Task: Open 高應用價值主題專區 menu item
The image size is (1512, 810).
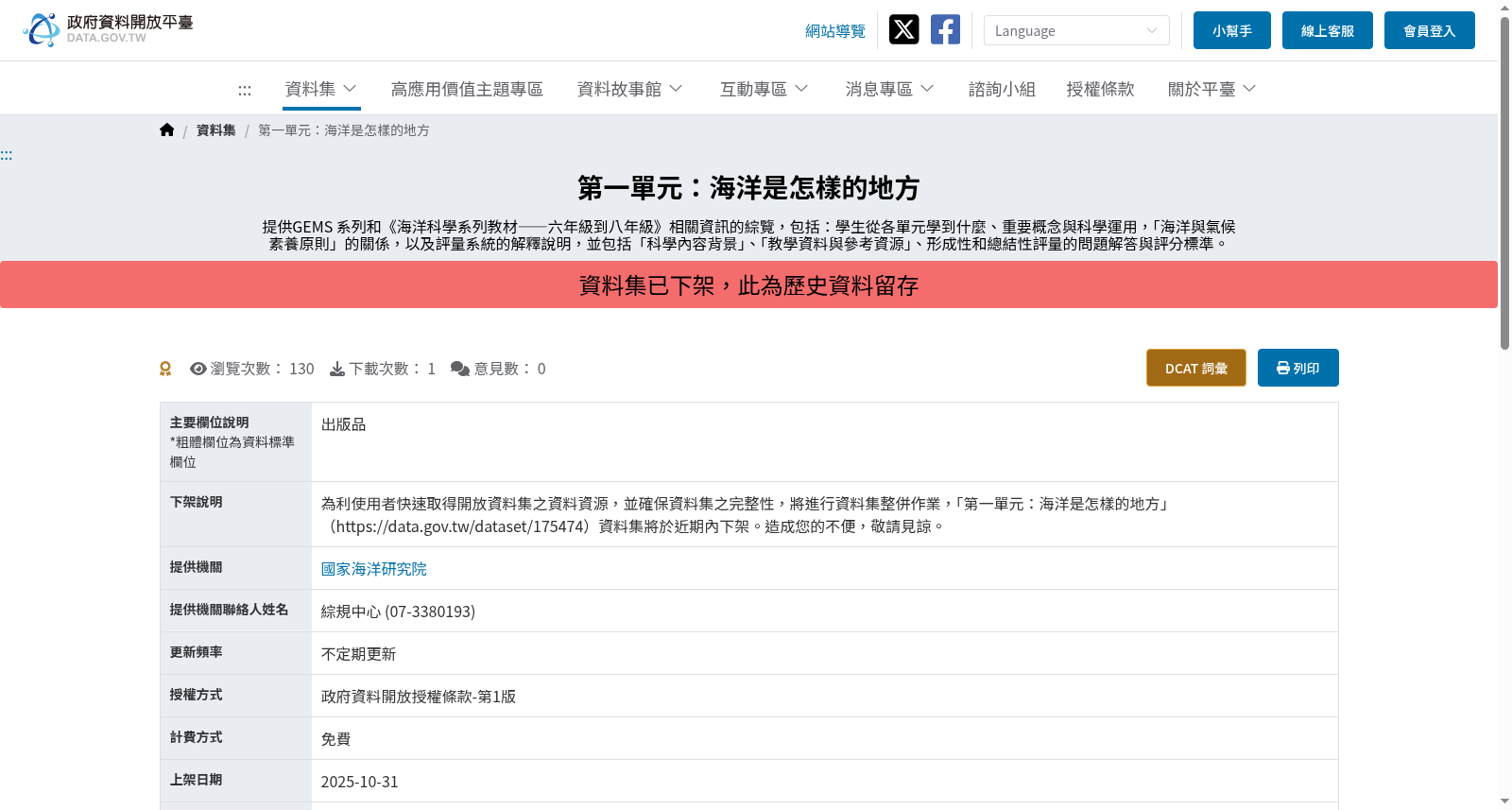Action: (x=467, y=89)
